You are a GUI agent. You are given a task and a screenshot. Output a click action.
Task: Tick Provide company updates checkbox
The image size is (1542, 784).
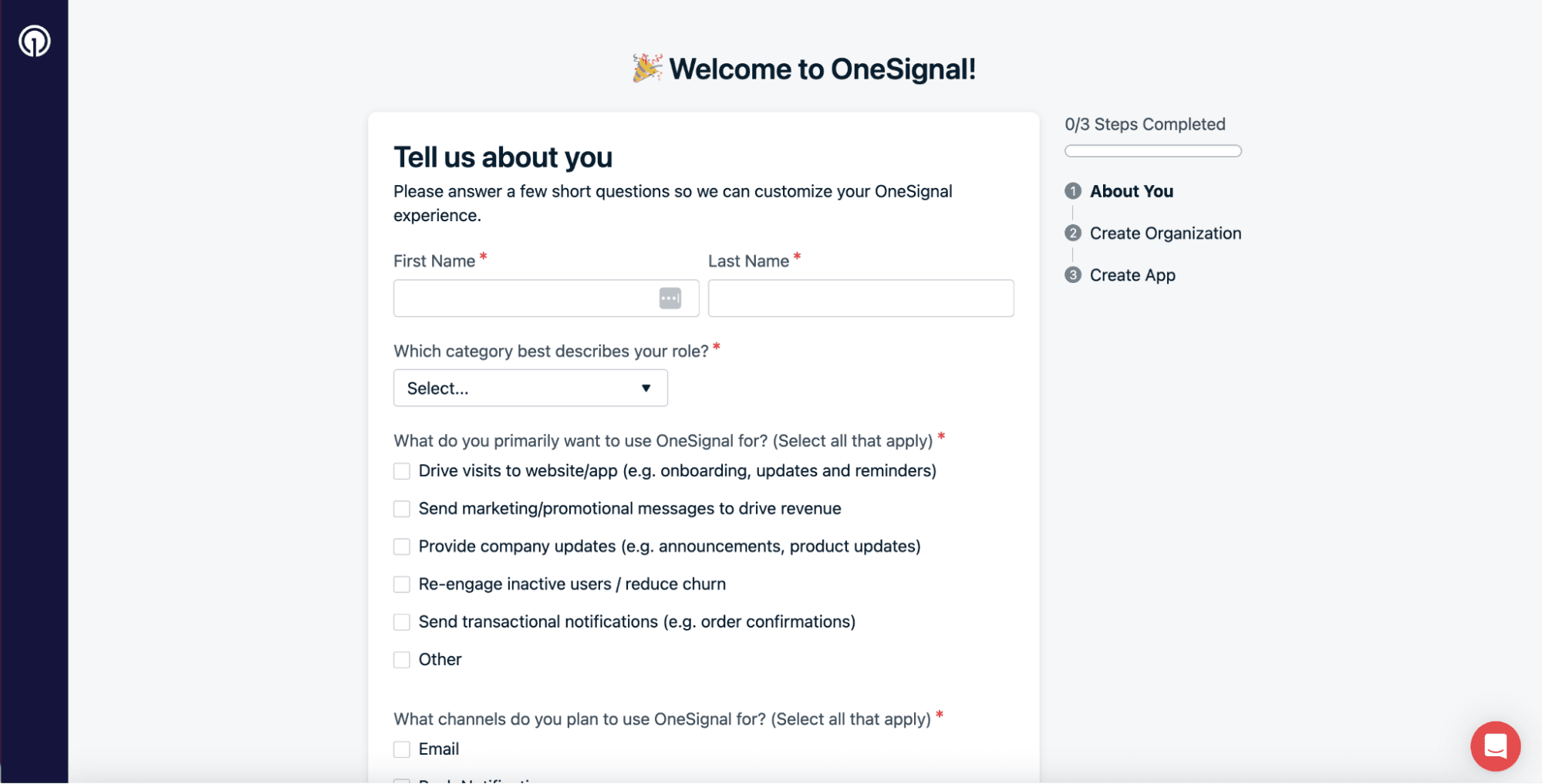point(402,547)
